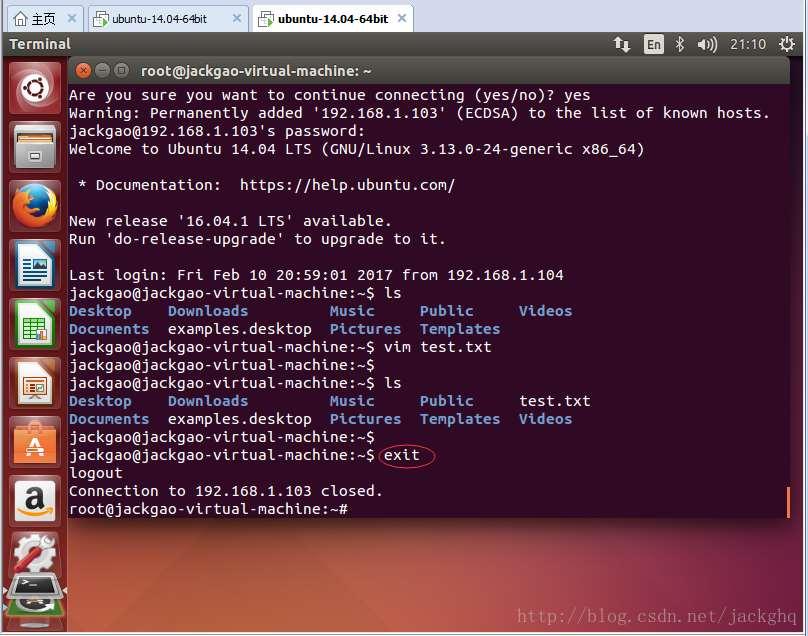Click the root@jackgao-virtual-machine prompt line

(208, 509)
